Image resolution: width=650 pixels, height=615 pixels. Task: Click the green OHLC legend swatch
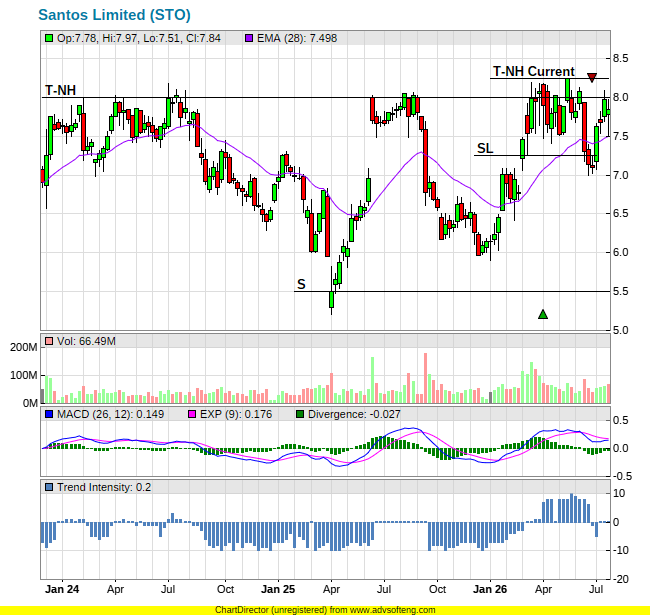[x=49, y=38]
